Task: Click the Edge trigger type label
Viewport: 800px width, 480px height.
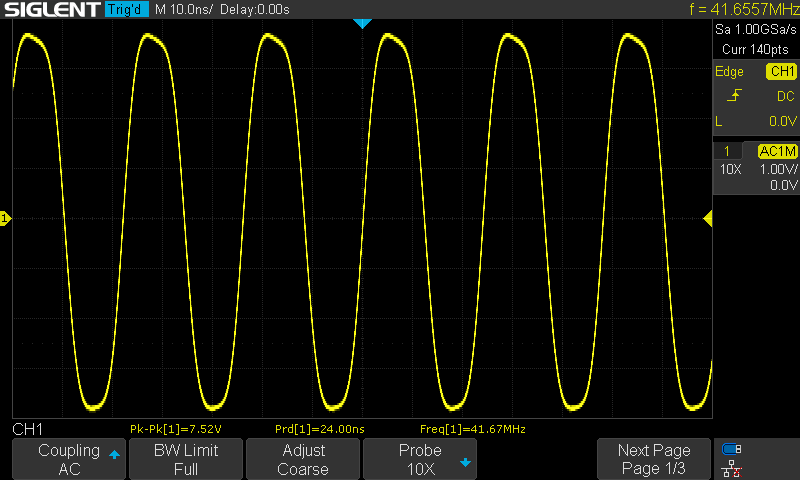Action: (x=729, y=71)
